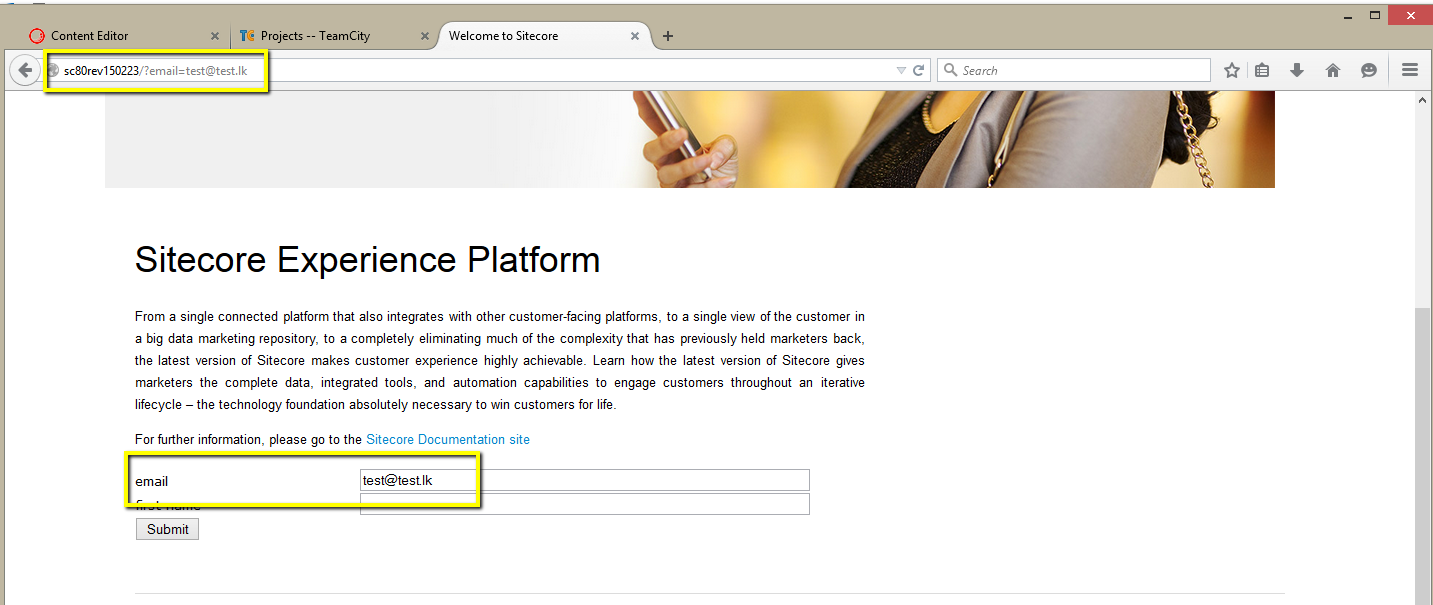Click the banner image of phone
The image size is (1433, 605).
690,139
